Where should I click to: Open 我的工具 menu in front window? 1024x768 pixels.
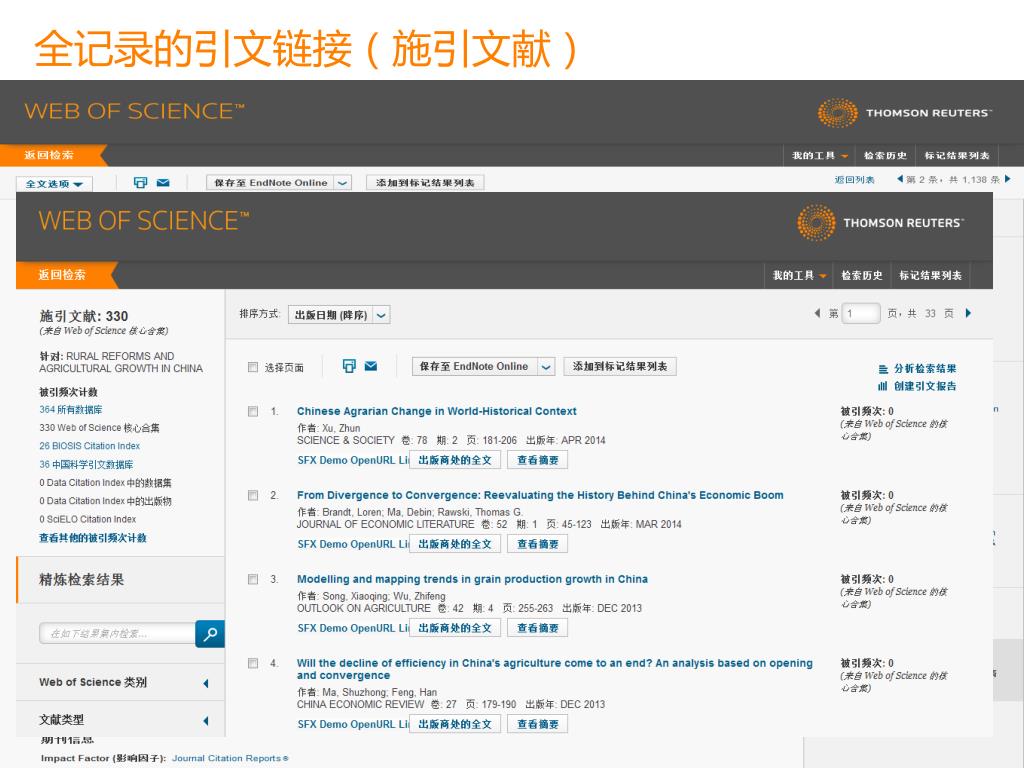(x=799, y=276)
